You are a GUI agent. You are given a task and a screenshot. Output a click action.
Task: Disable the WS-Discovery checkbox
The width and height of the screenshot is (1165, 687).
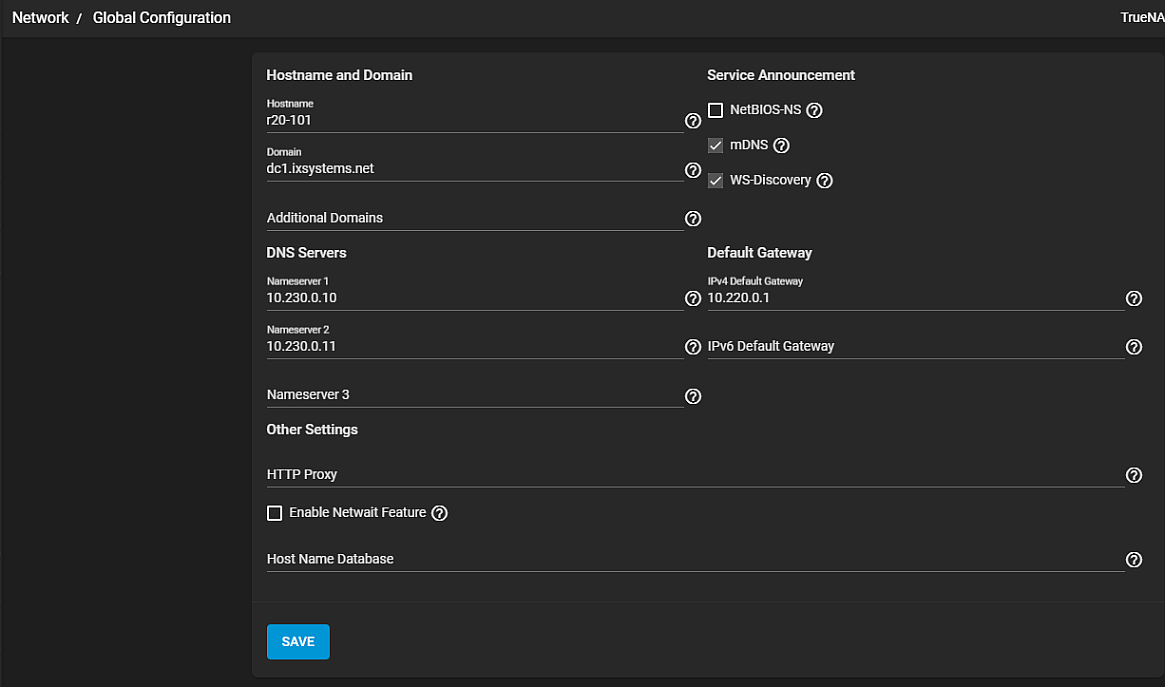coord(716,181)
